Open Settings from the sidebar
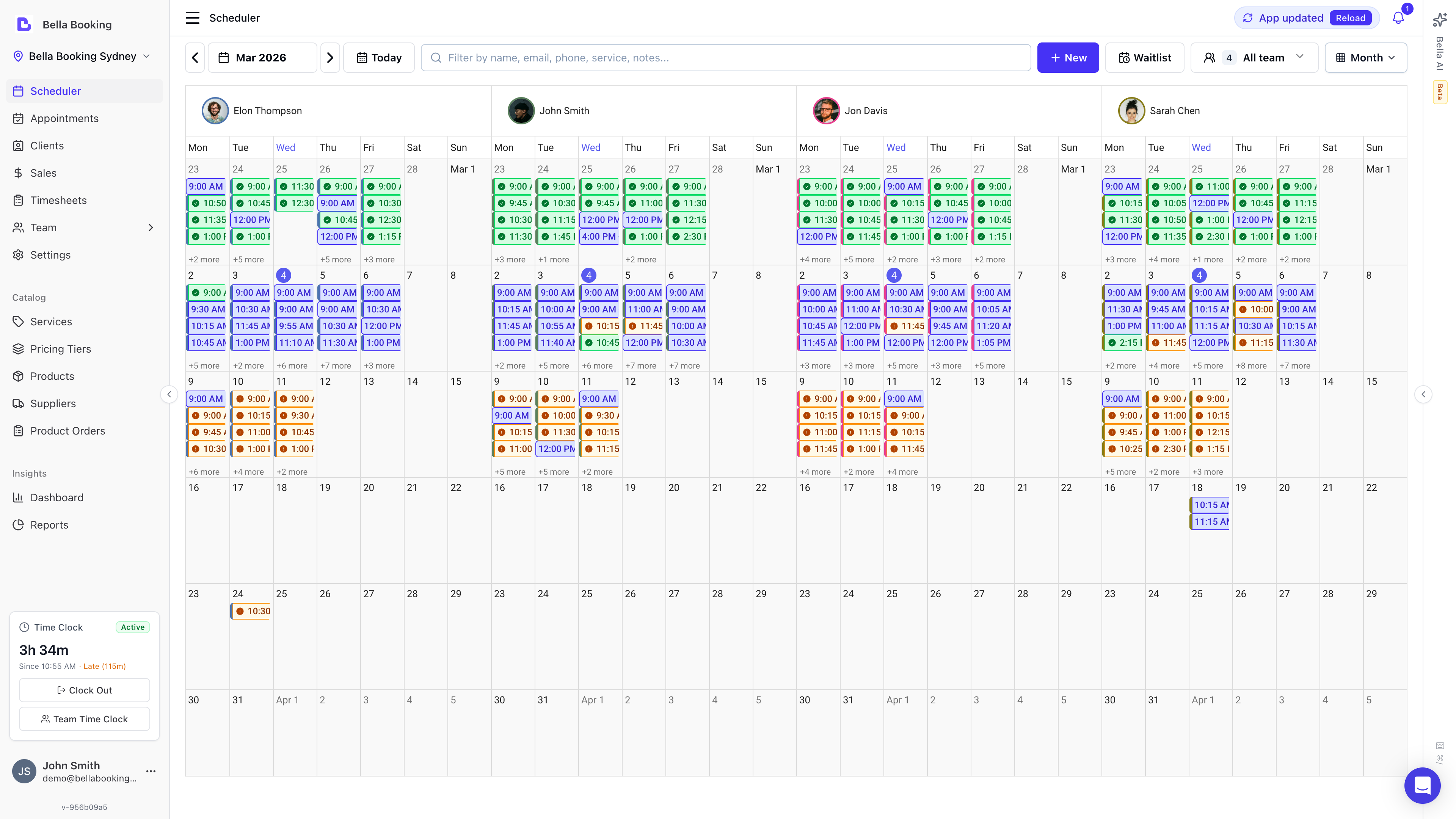The image size is (1456, 819). coord(50,254)
